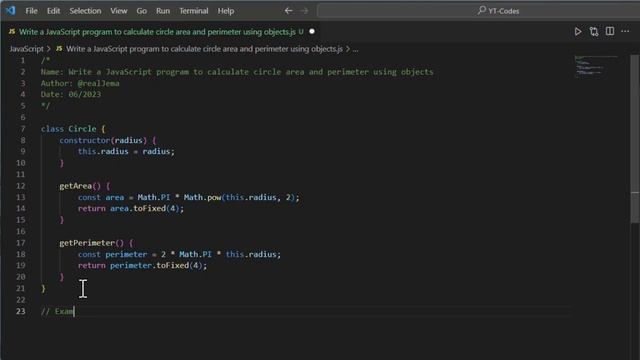This screenshot has width=640, height=360.
Task: Click the JS file icon in the tab
Action: pyautogui.click(x=12, y=31)
